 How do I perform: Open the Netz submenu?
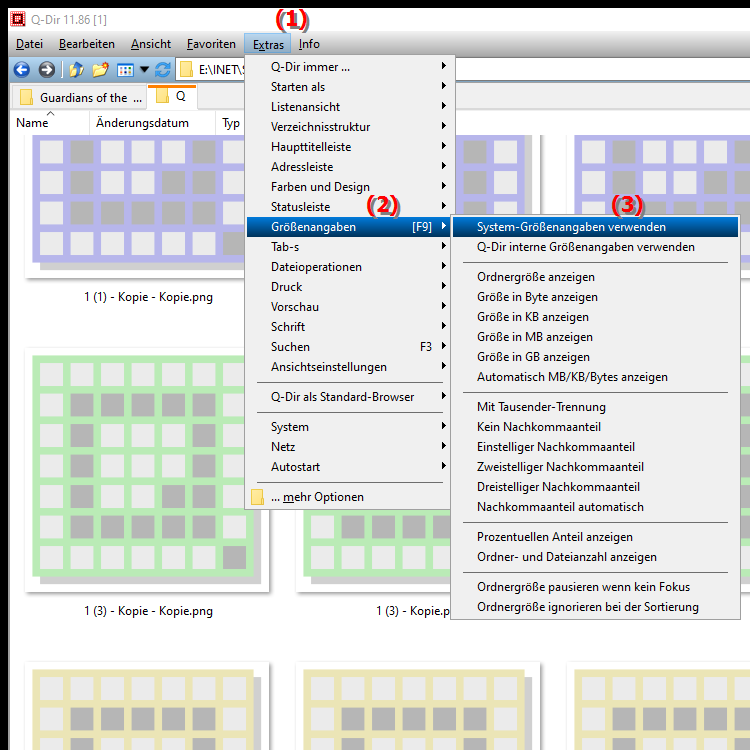pyautogui.click(x=348, y=447)
